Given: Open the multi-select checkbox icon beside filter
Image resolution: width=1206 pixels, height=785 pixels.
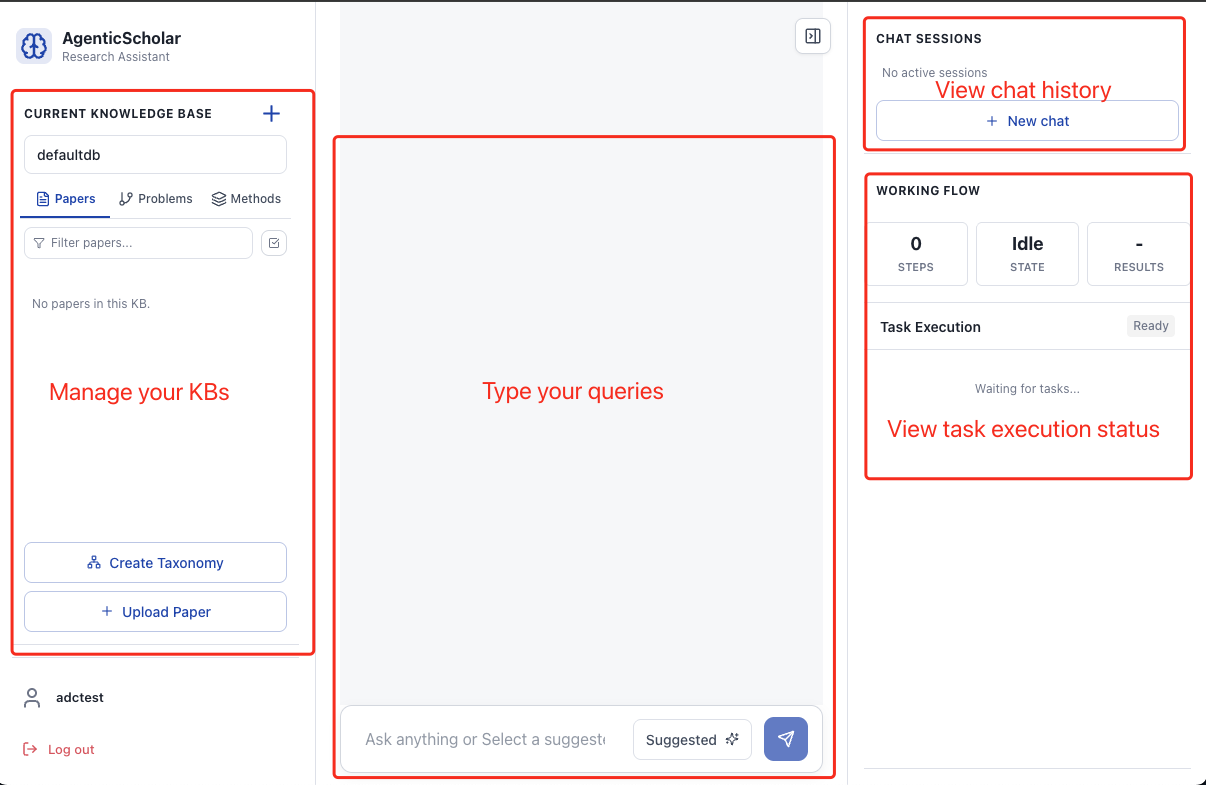Looking at the screenshot, I should click(x=274, y=242).
